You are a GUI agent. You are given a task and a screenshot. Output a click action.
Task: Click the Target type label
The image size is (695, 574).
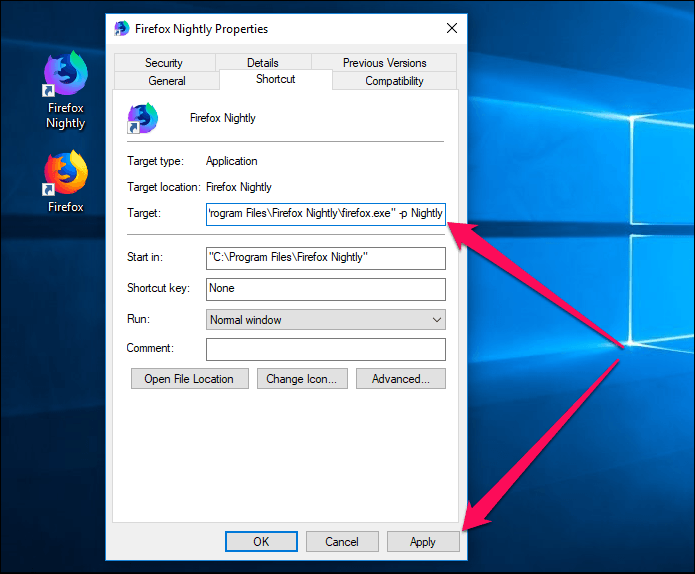(155, 161)
